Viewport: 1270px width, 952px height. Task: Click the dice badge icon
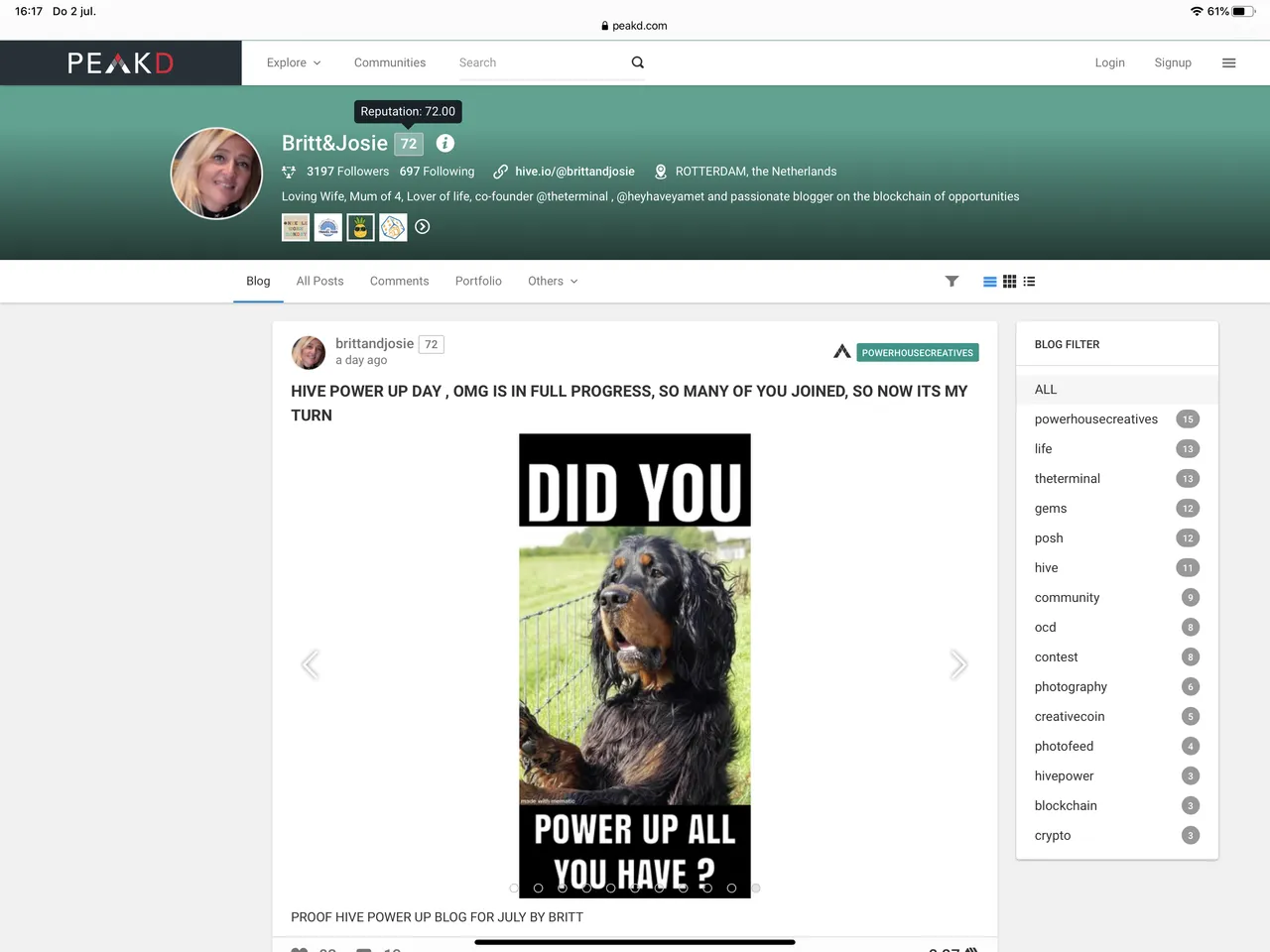393,227
